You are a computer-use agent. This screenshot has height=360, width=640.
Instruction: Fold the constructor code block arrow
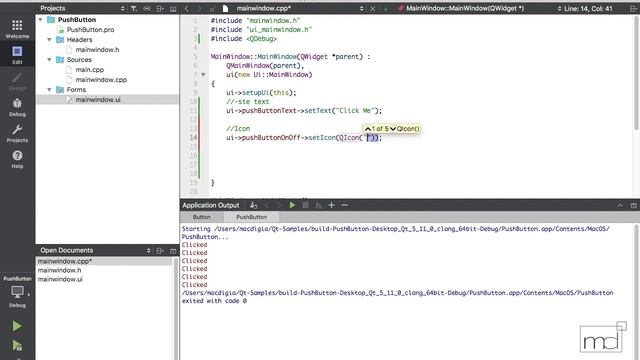pos(203,75)
